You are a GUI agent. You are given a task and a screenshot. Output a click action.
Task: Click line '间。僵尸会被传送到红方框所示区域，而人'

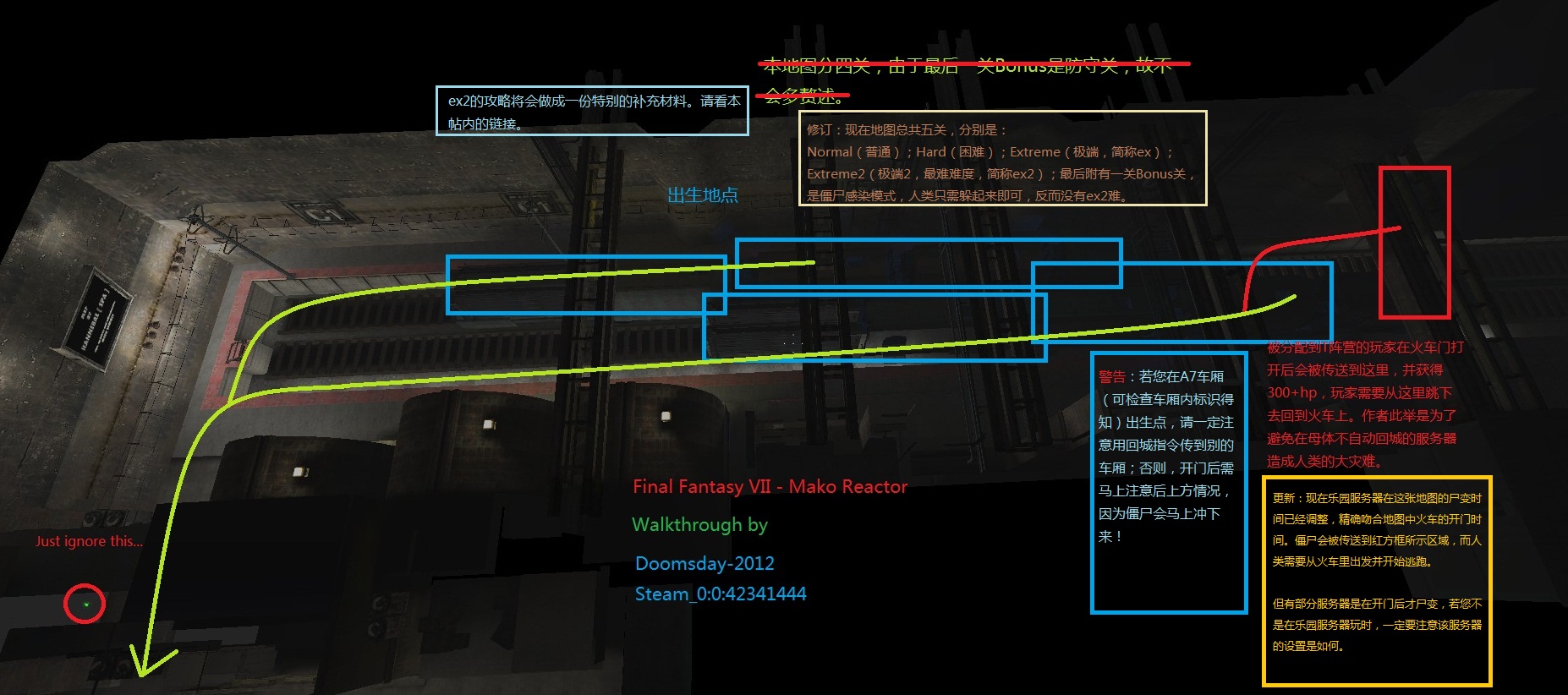tap(1377, 540)
